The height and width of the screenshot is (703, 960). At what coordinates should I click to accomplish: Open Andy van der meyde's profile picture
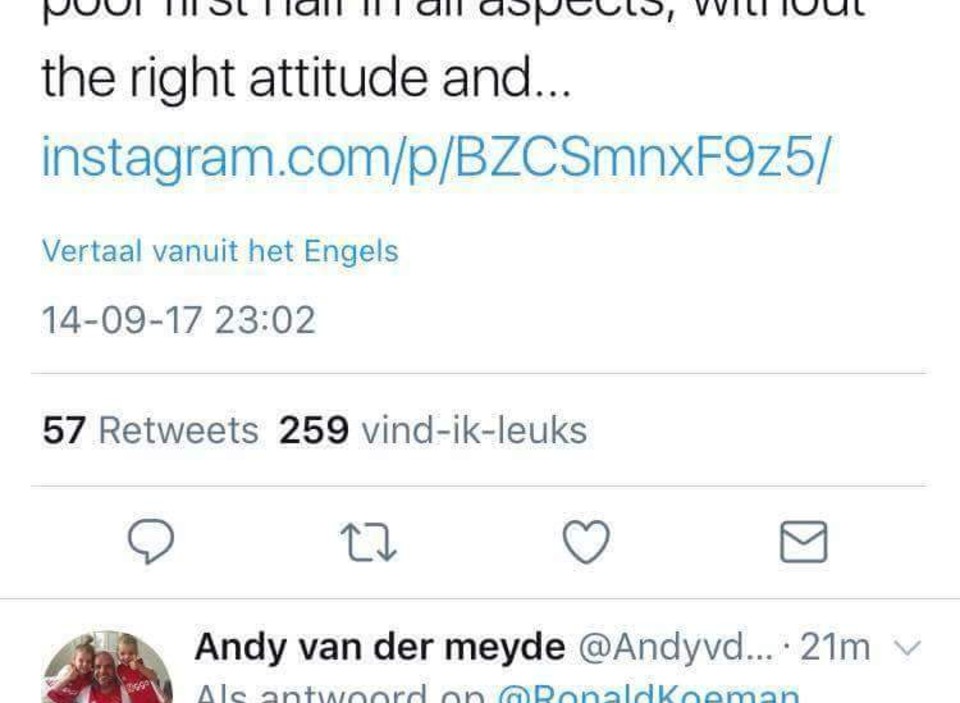coord(107,667)
